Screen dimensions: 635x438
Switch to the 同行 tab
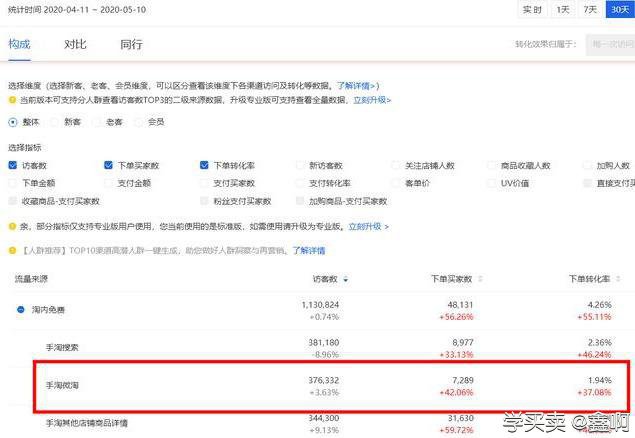(131, 44)
